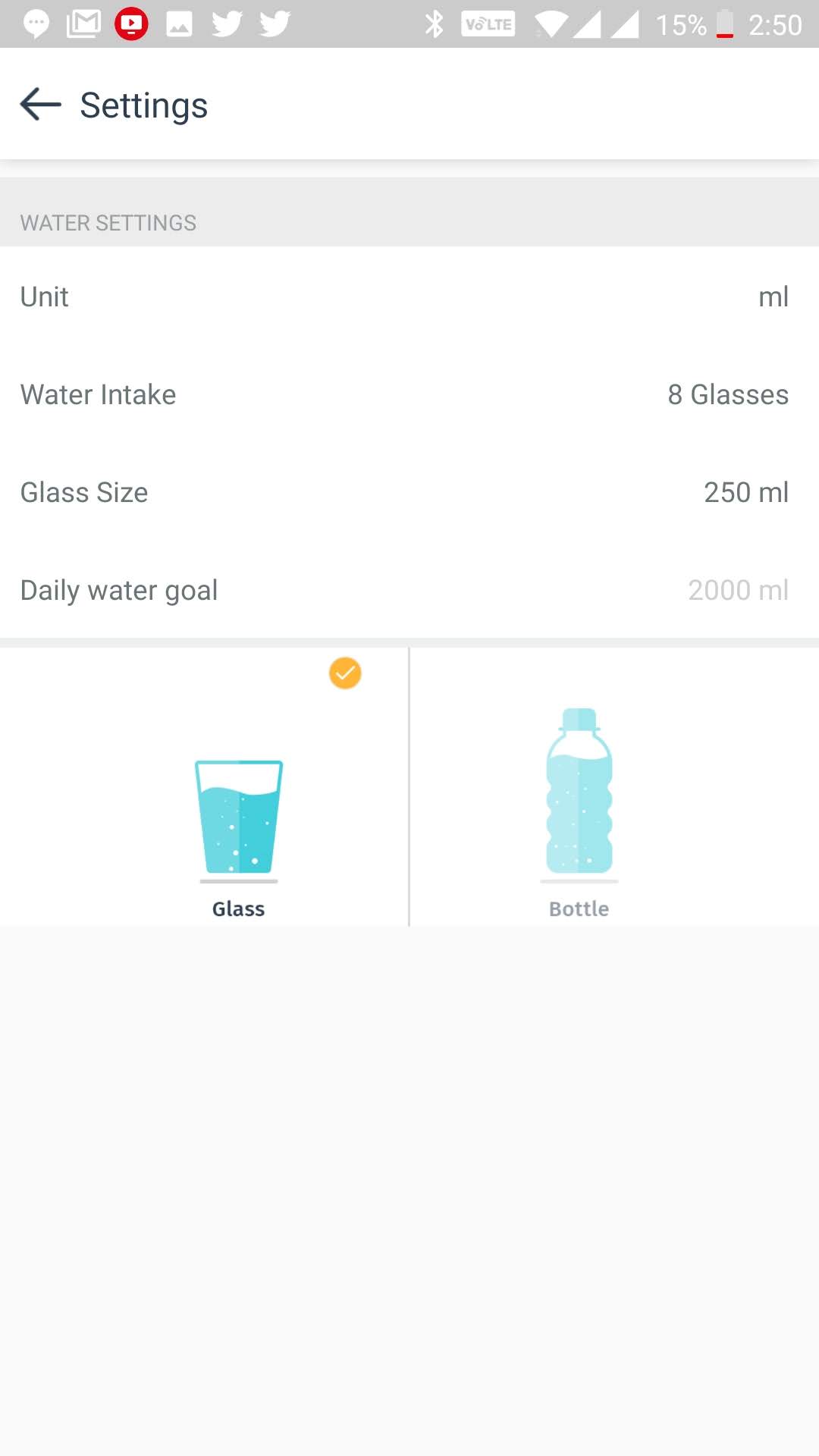Viewport: 819px width, 1456px height.
Task: Open the first Twitter notification icon
Action: [x=227, y=24]
